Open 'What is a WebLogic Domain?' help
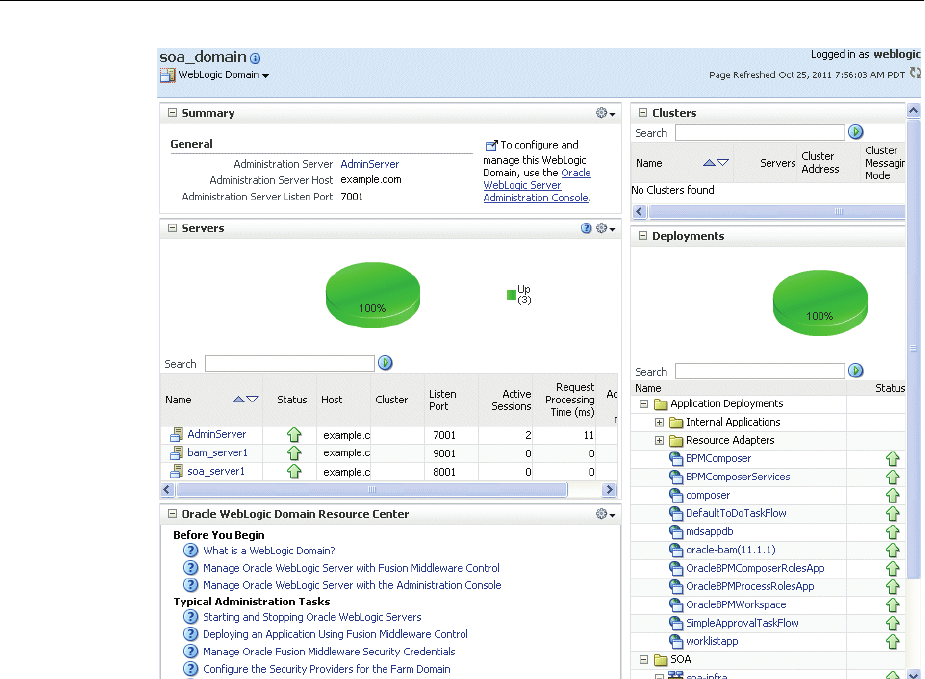The height and width of the screenshot is (679, 925). (x=269, y=550)
